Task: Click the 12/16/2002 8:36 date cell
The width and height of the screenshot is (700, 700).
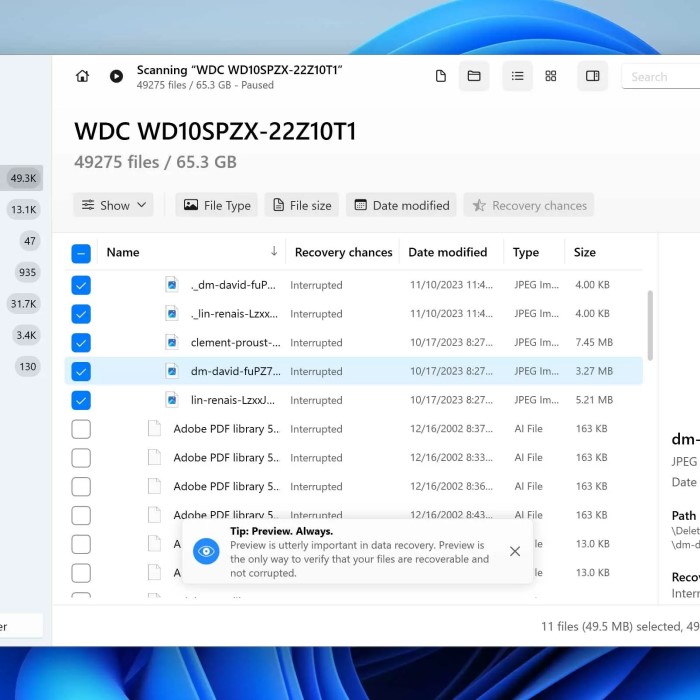Action: pos(451,486)
